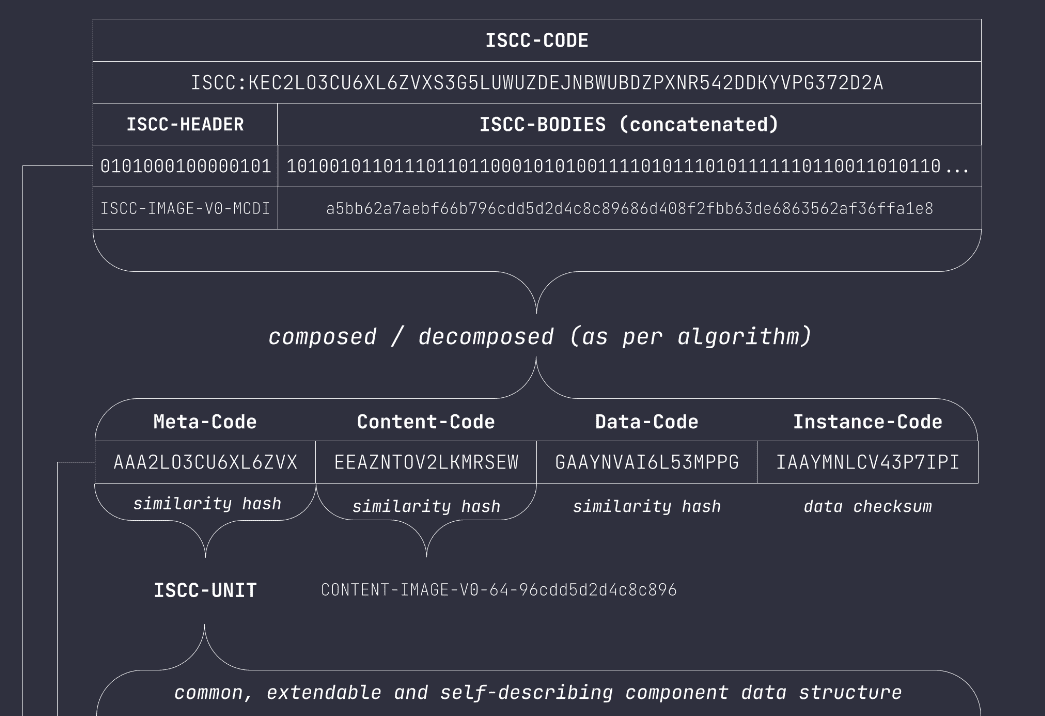
Task: Select the Instance-Code value IAAYMNLCV43P7IPI
Action: click(867, 462)
